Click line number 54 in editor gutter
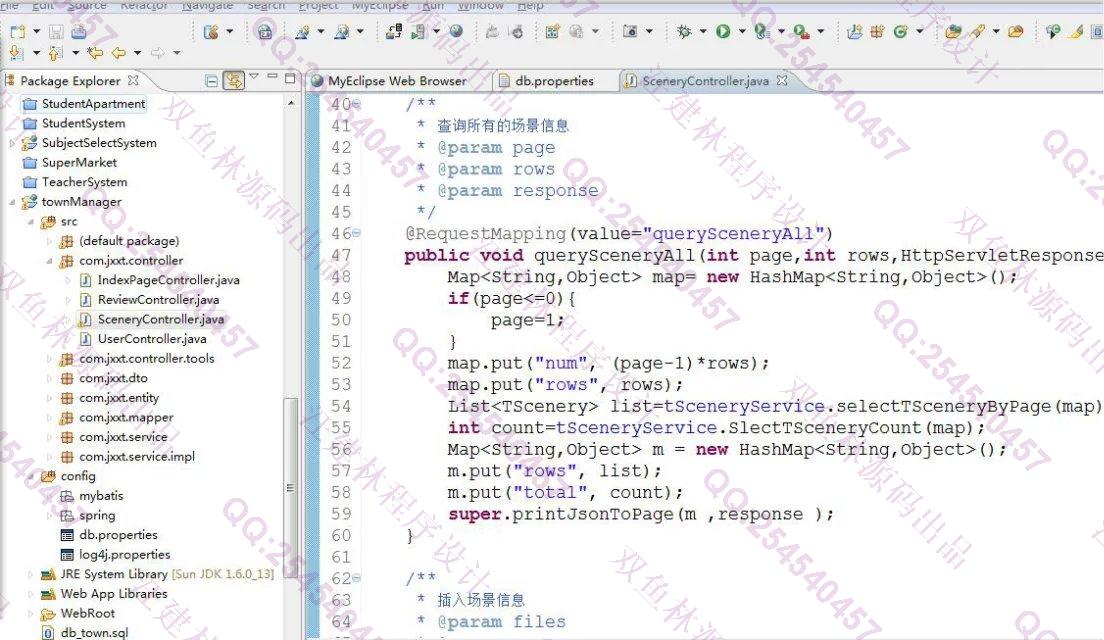The height and width of the screenshot is (640, 1104). [x=341, y=406]
